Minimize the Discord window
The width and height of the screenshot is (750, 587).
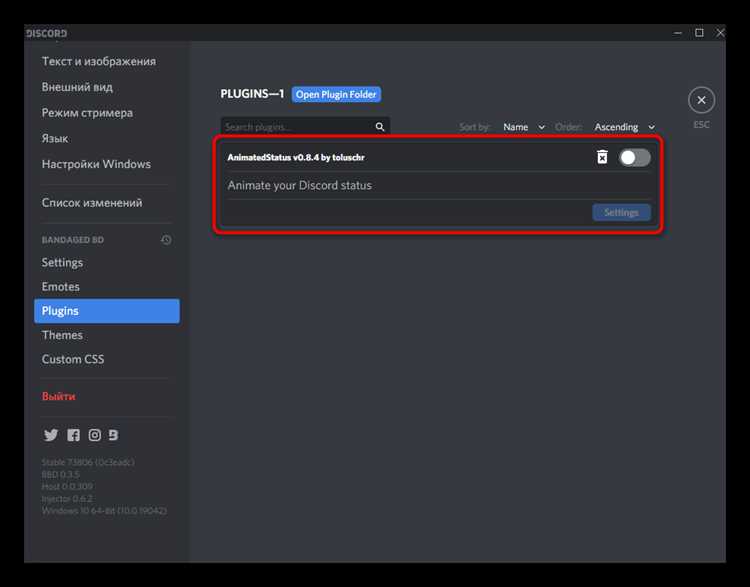click(x=677, y=33)
